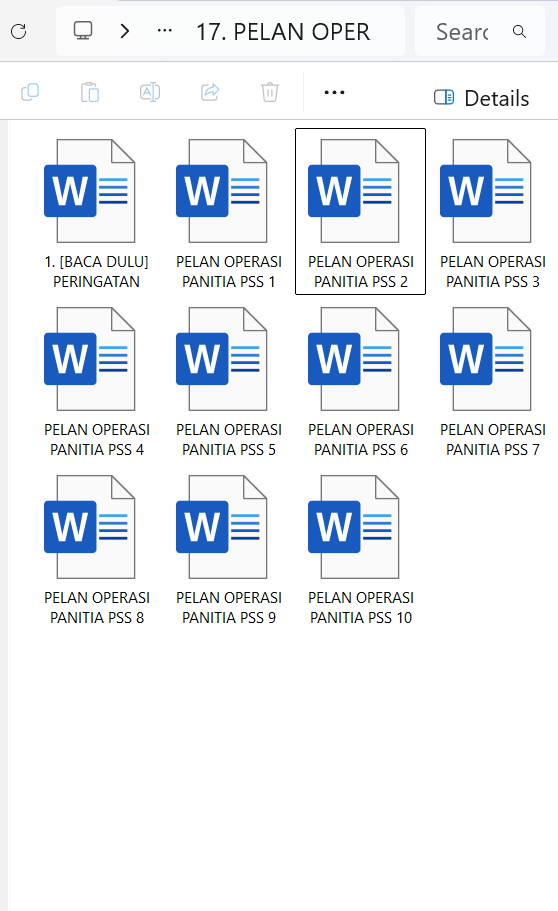Screen dimensions: 558x911
Task: Toggle the Details pane button
Action: pyautogui.click(x=481, y=98)
